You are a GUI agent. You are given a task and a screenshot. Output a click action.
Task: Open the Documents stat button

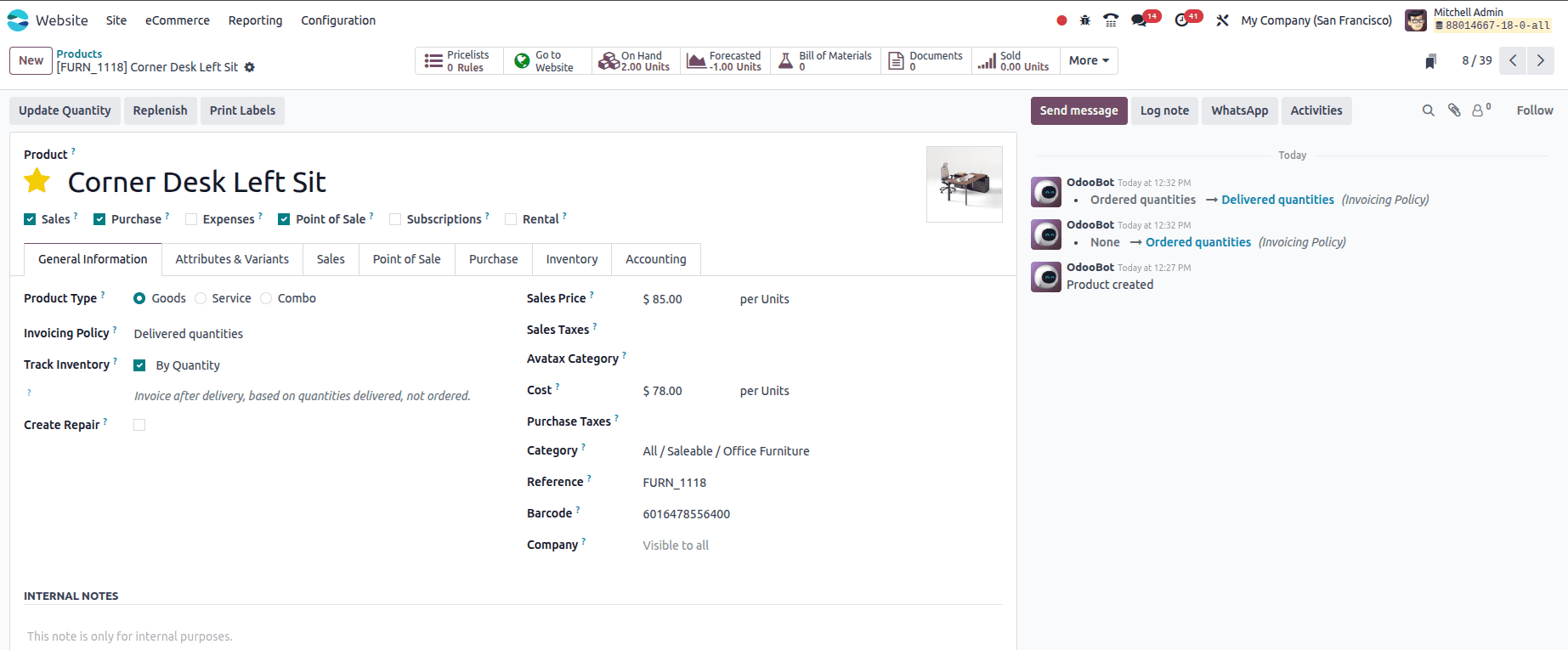point(926,61)
